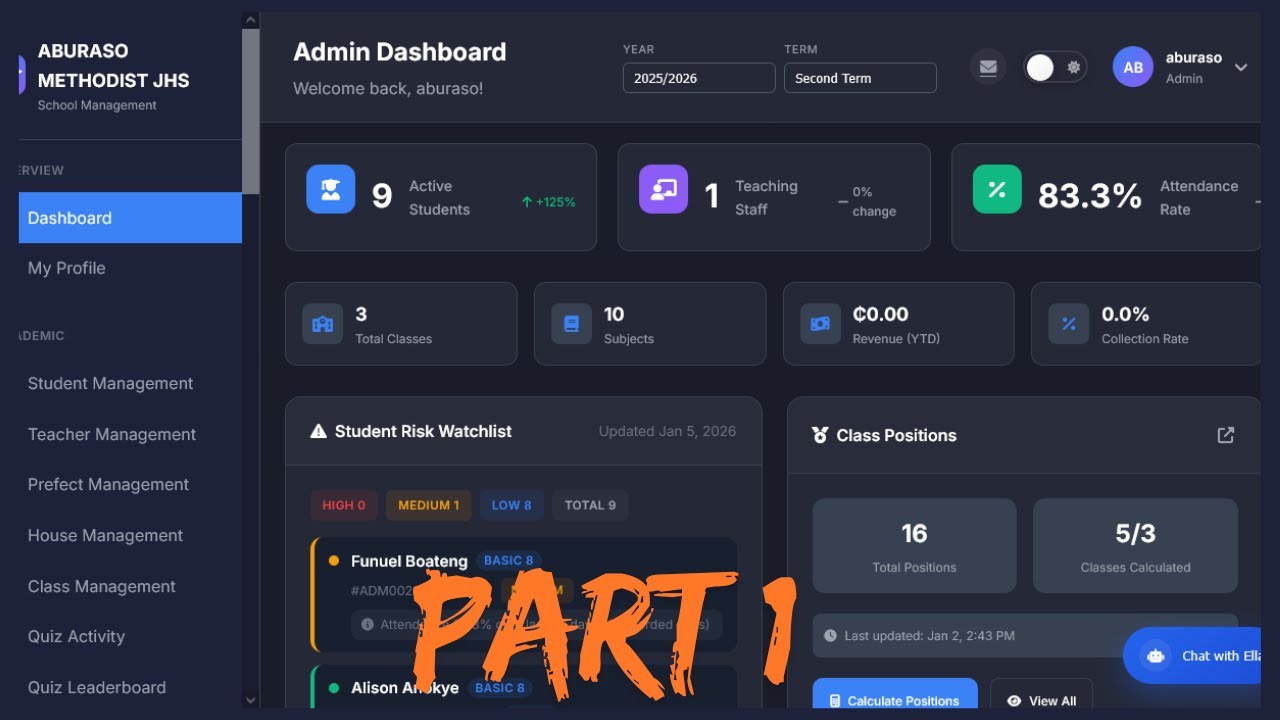Click the Active Students graduate icon
Screen dimensions: 1280x720
tap(331, 189)
